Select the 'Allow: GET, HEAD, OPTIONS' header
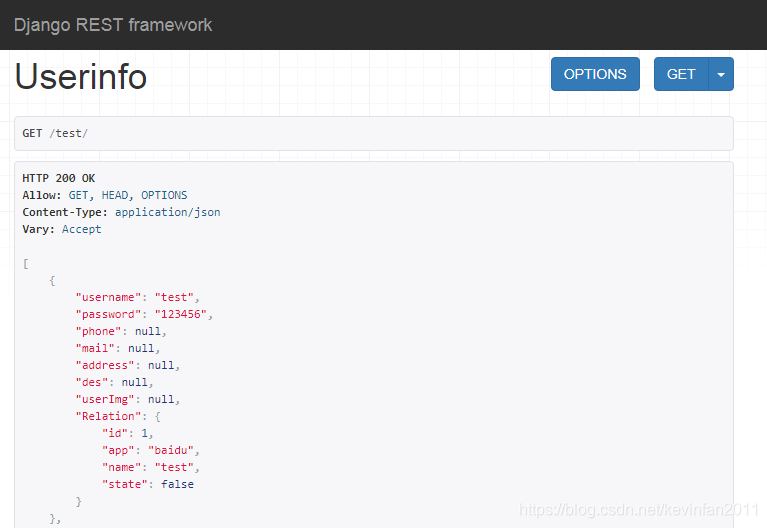 pyautogui.click(x=105, y=195)
